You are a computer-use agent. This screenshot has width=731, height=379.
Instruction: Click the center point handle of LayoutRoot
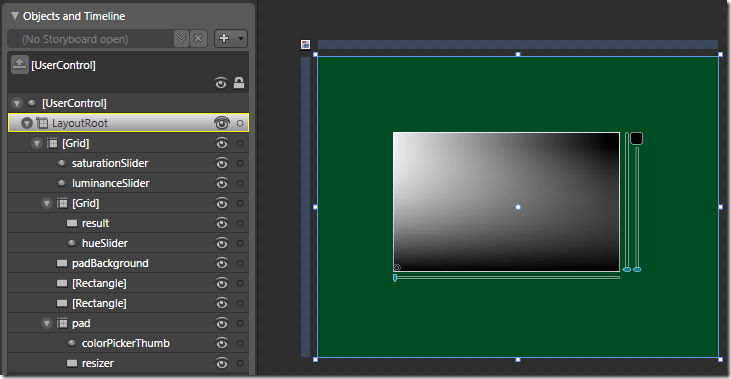pos(518,207)
